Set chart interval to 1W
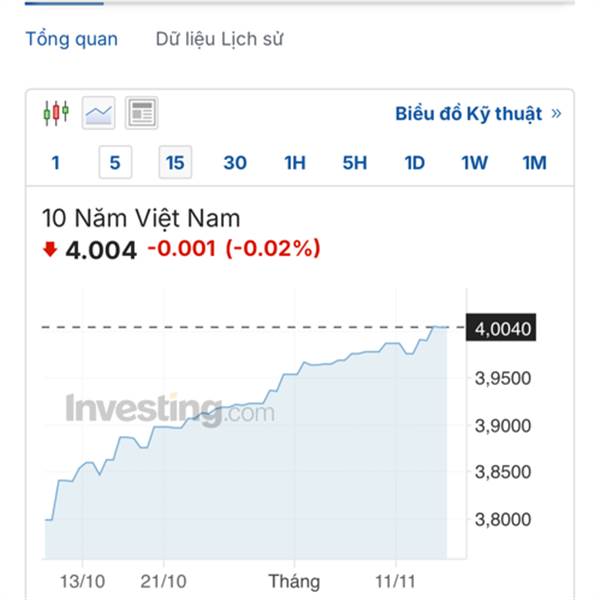This screenshot has width=600, height=600. point(475,162)
